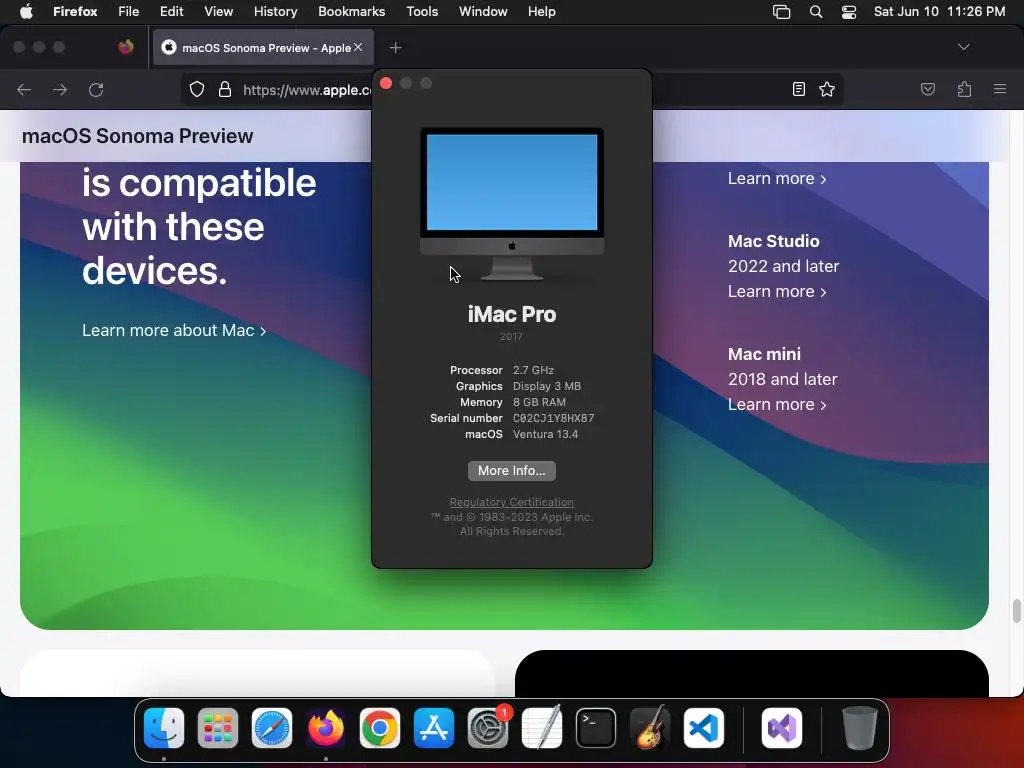Open a new tab with plus button
1024x768 pixels.
[x=395, y=48]
